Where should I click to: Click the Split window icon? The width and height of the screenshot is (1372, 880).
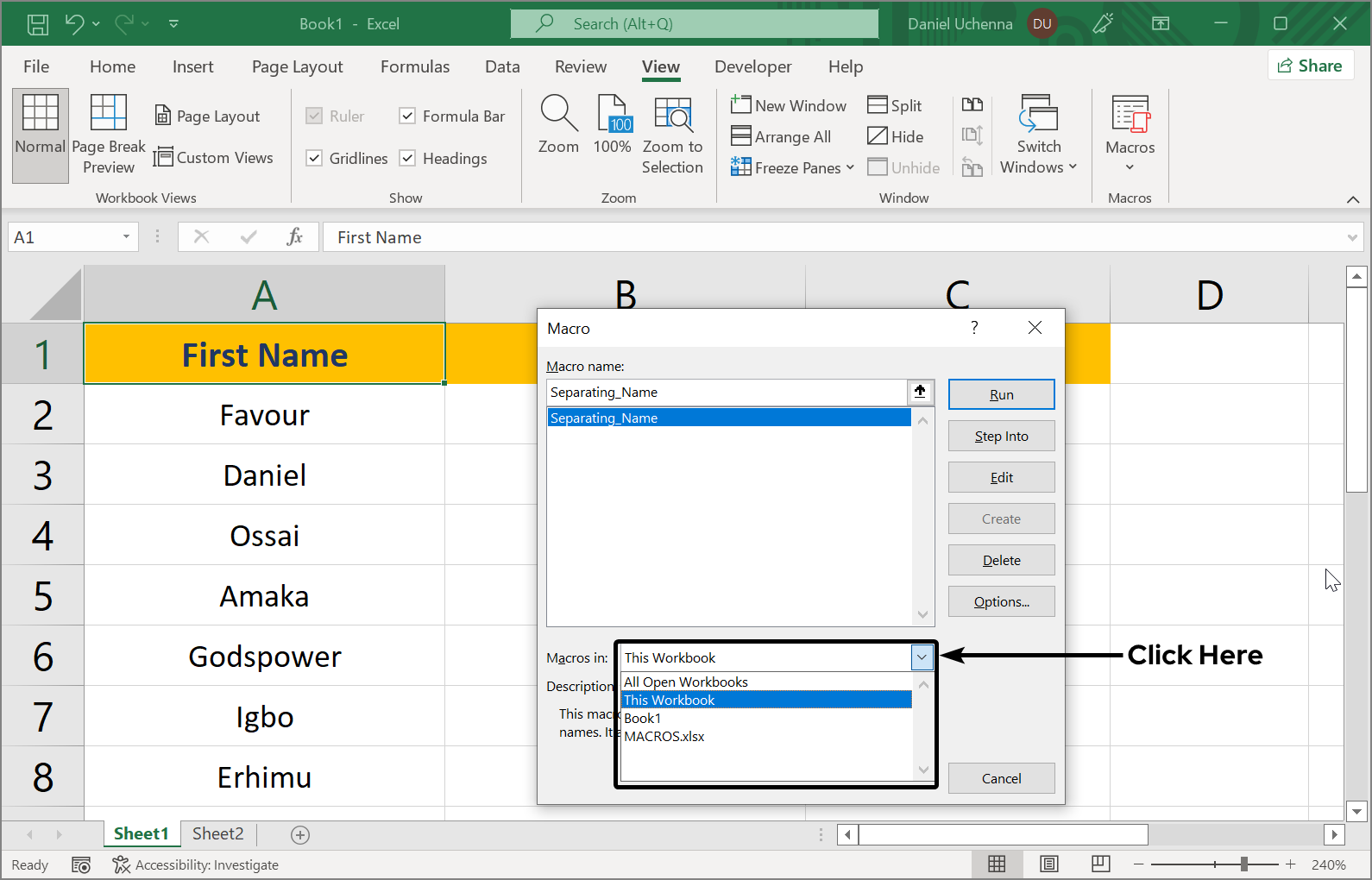tap(878, 105)
